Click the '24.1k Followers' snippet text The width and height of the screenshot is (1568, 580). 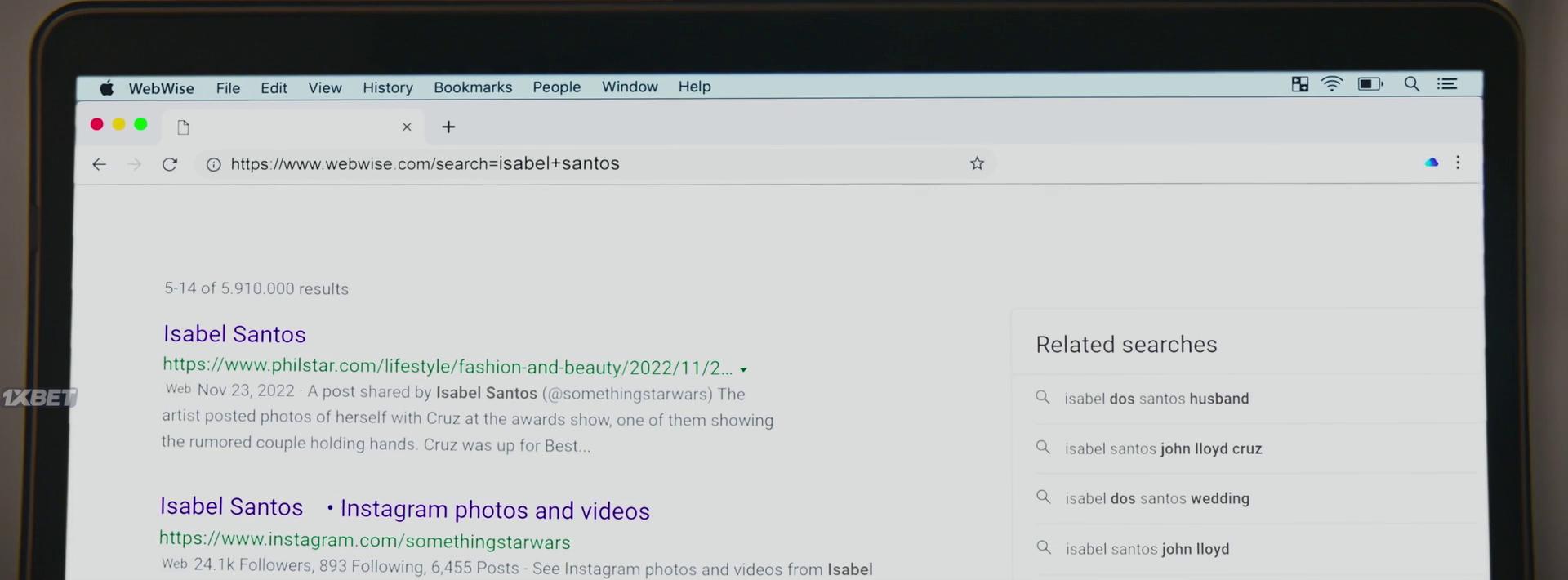[x=253, y=565]
